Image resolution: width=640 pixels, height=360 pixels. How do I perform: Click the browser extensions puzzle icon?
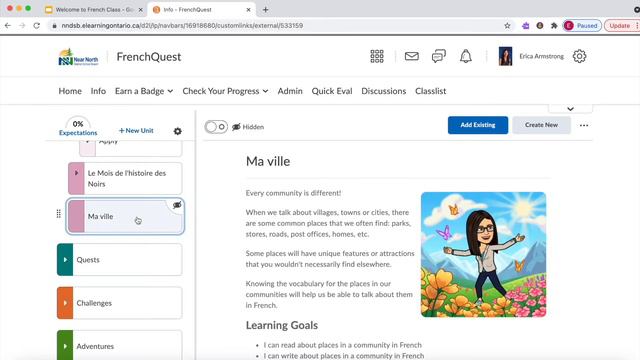tap(554, 26)
